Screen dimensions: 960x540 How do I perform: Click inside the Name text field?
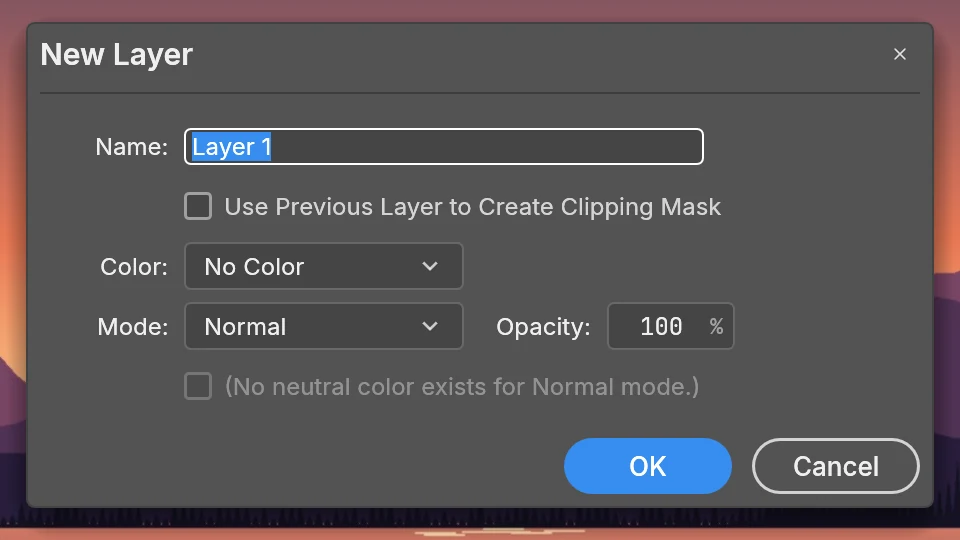(x=444, y=146)
